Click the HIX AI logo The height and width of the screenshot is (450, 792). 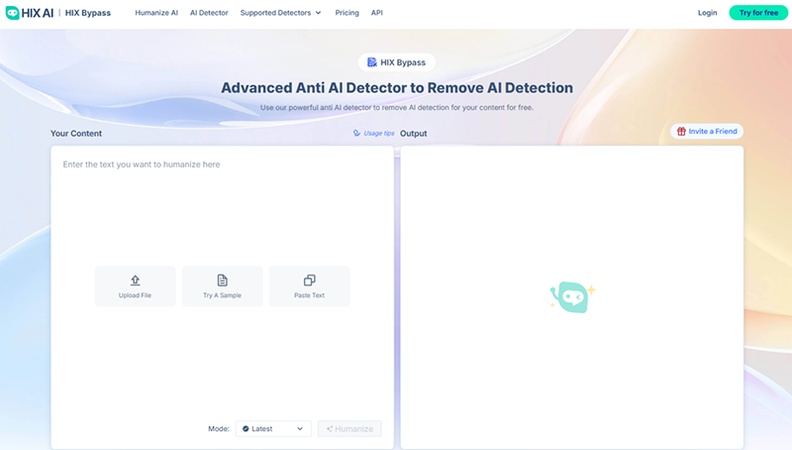(29, 13)
